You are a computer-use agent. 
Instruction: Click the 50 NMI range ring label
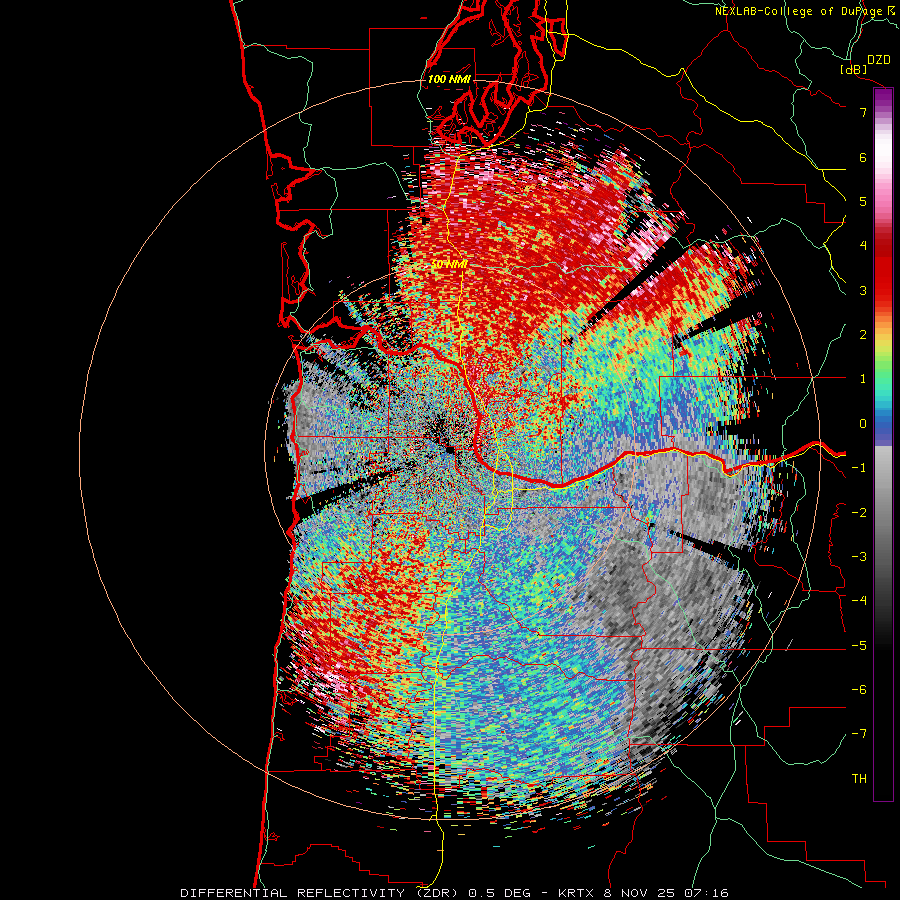tap(449, 264)
